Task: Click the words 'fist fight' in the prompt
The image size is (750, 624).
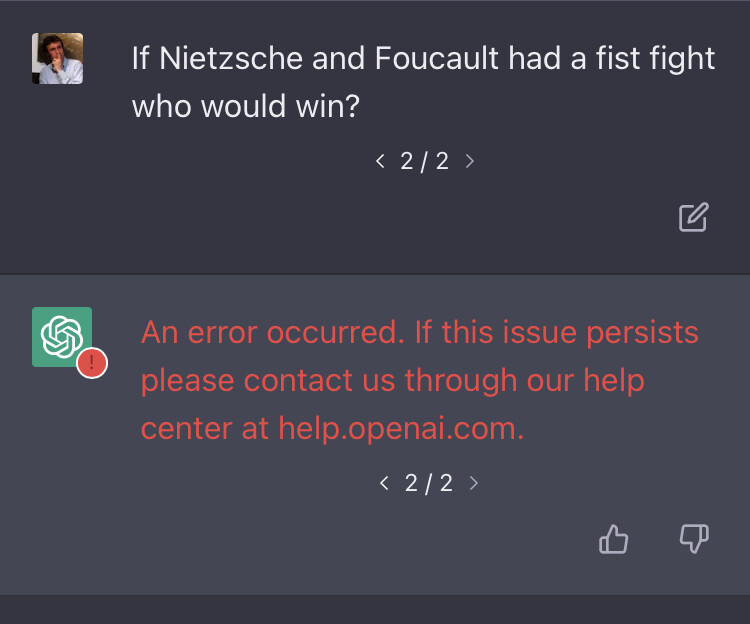Action: point(655,58)
